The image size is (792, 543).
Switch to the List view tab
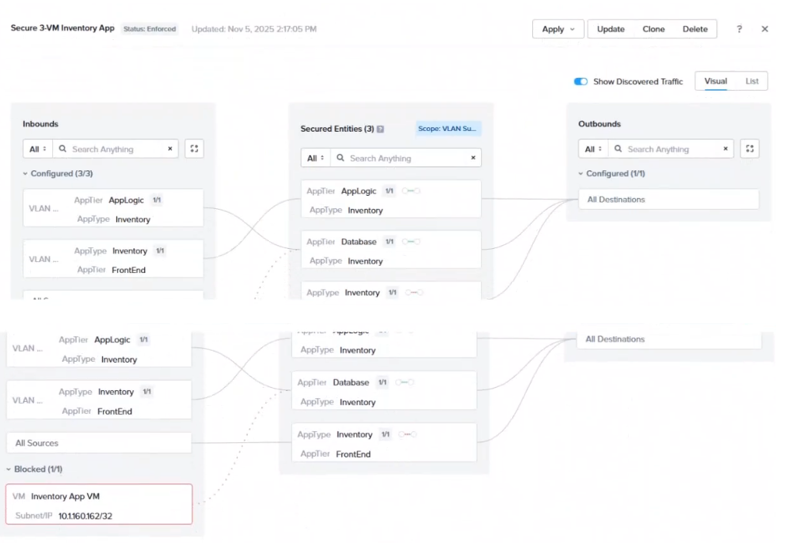[x=752, y=81]
